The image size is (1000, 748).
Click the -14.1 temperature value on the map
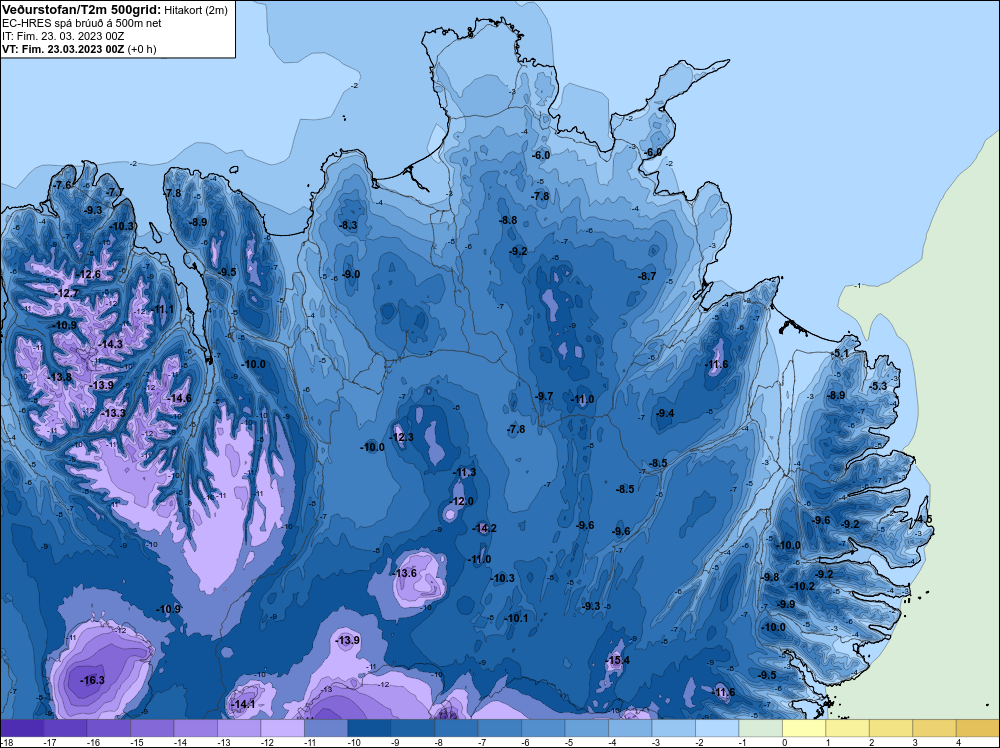(243, 705)
